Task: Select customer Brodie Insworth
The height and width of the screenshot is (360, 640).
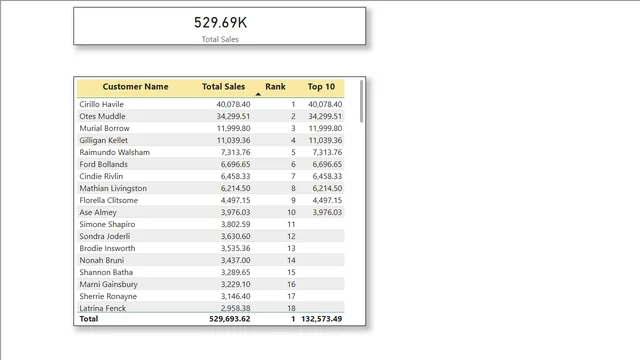Action: (107, 248)
